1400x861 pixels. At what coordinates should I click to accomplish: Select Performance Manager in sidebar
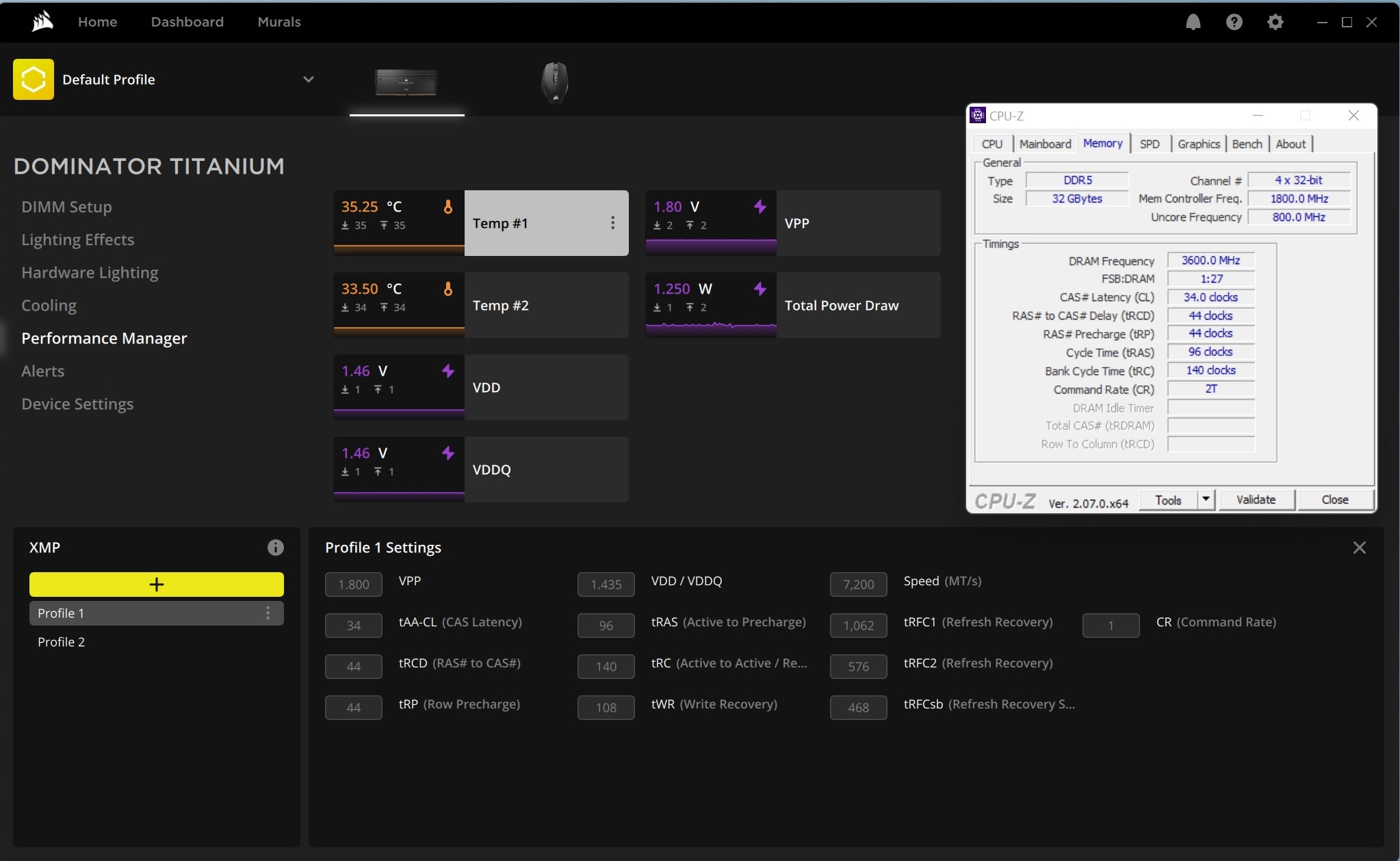(x=104, y=338)
